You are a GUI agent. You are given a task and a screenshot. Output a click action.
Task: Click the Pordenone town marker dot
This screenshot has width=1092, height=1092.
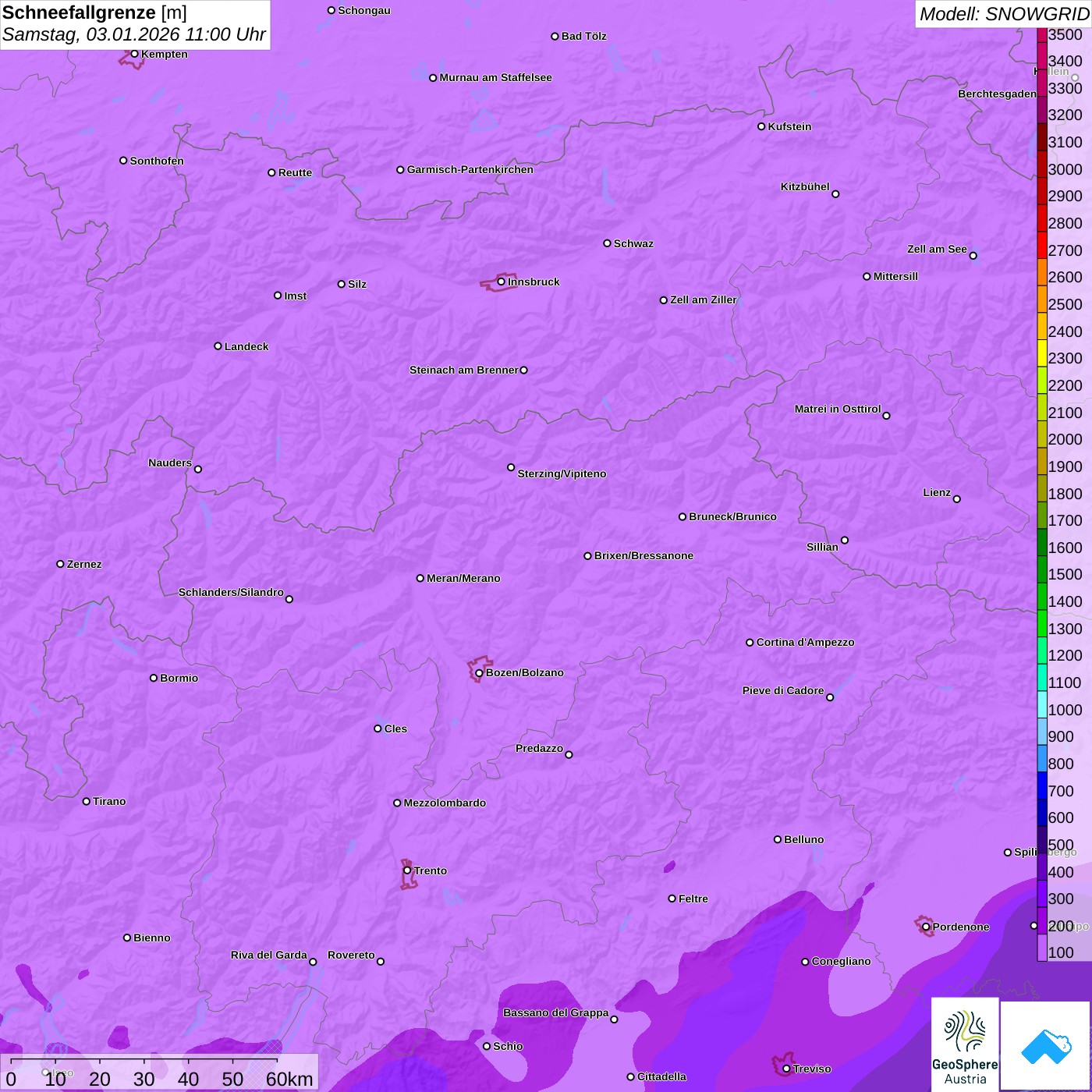pyautogui.click(x=926, y=927)
